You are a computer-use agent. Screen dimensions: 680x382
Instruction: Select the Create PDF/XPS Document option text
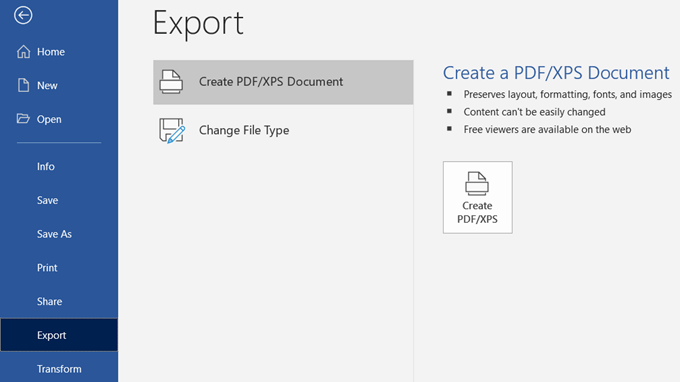pyautogui.click(x=271, y=82)
